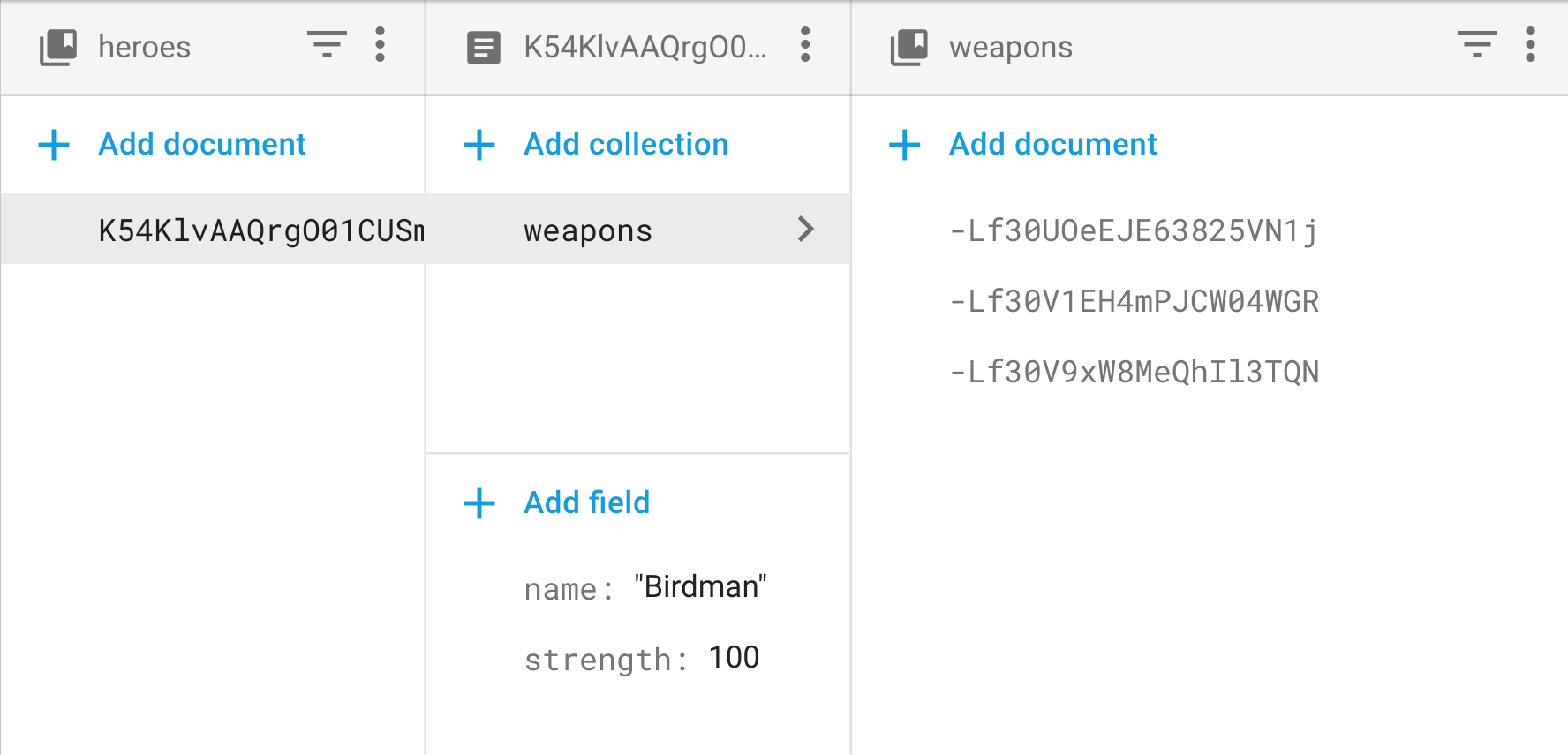
Task: Open filter for heroes collection
Action: 327,44
